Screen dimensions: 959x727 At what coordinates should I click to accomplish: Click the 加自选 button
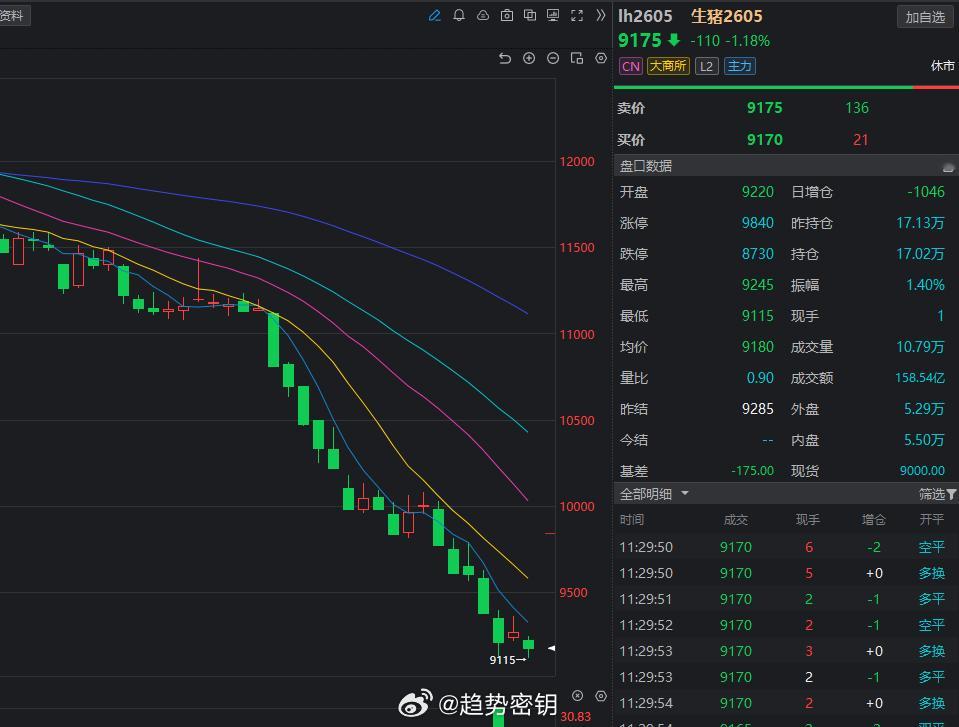pos(925,17)
